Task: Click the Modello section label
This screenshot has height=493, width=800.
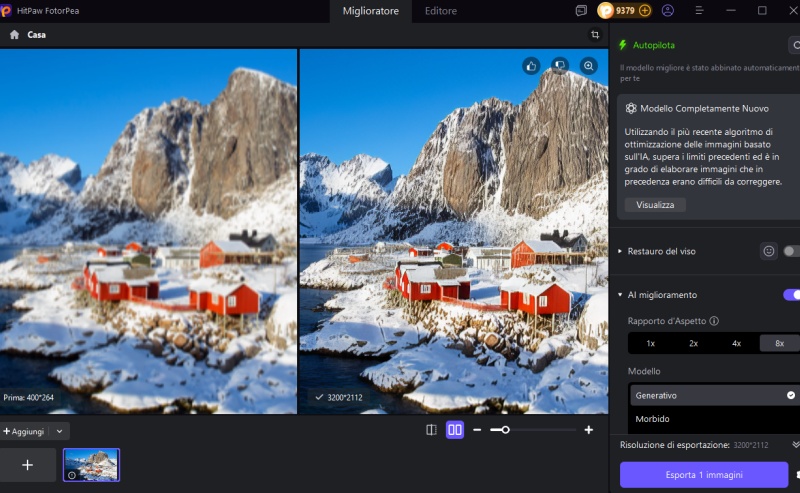Action: click(644, 372)
